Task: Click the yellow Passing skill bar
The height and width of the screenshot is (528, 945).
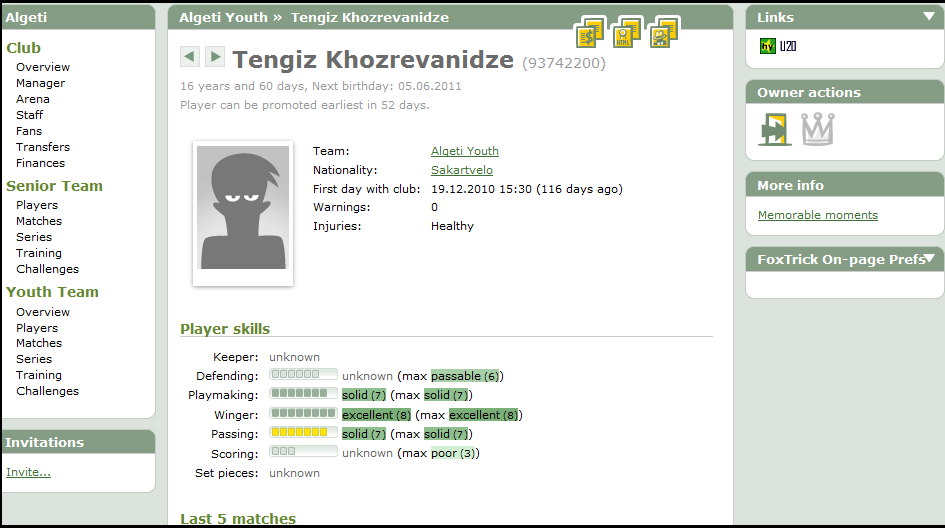Action: point(303,432)
